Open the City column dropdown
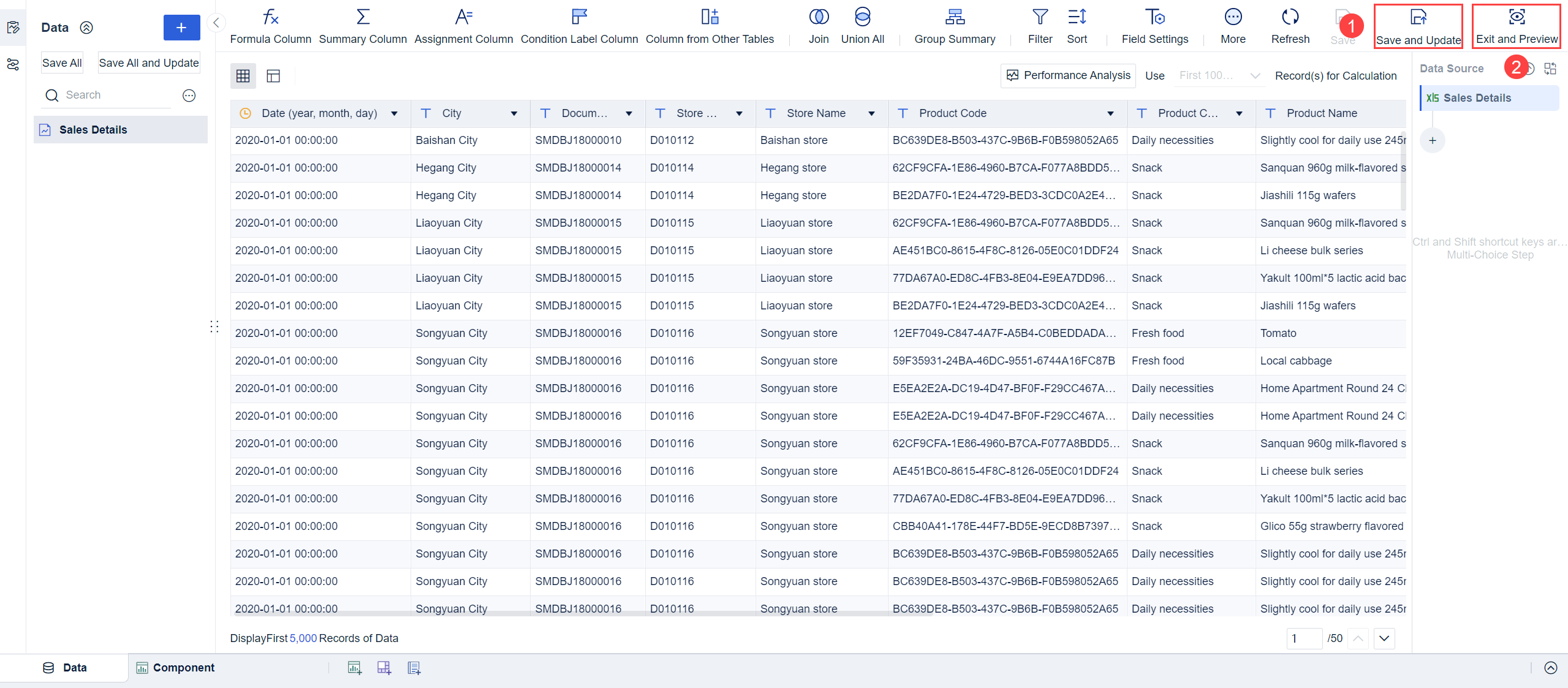Screen dimensions: 1568x688 (514, 114)
